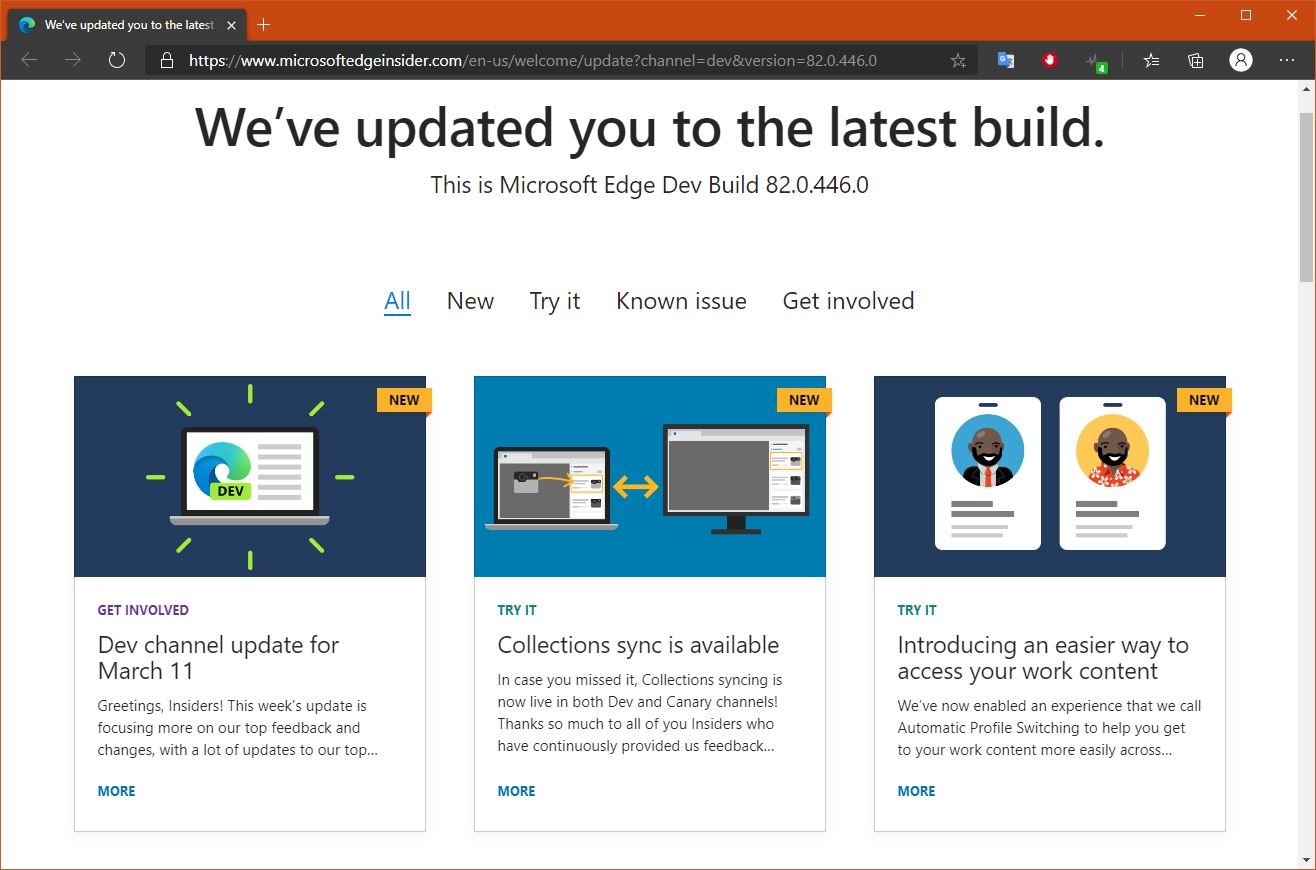Click the padlock site info icon
The width and height of the screenshot is (1316, 870).
166,60
